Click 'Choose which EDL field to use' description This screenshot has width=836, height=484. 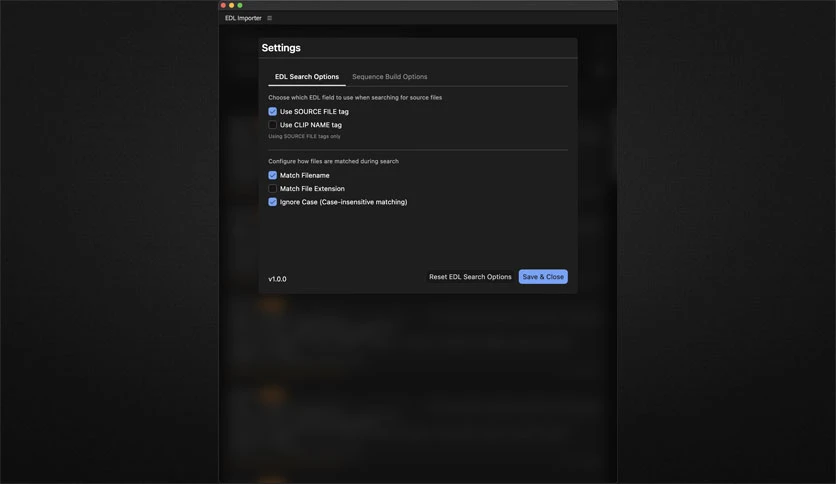[x=355, y=98]
